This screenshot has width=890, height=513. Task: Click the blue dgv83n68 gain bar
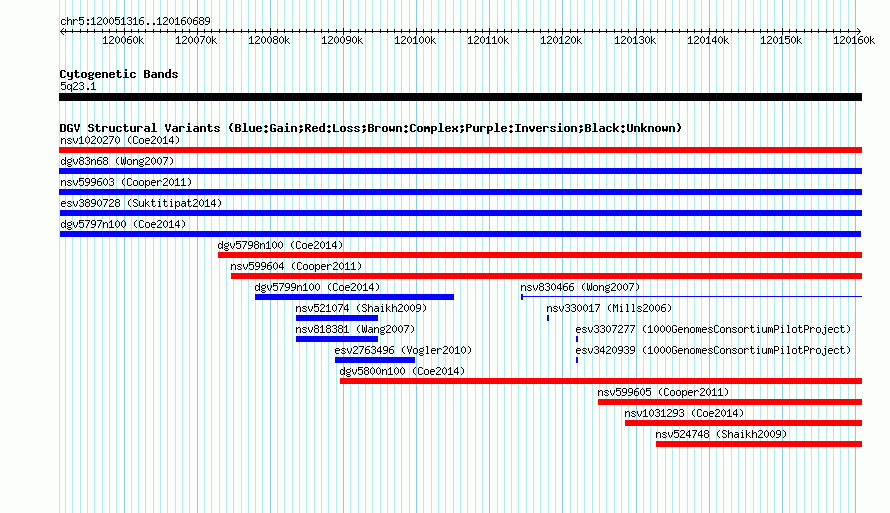coord(460,171)
